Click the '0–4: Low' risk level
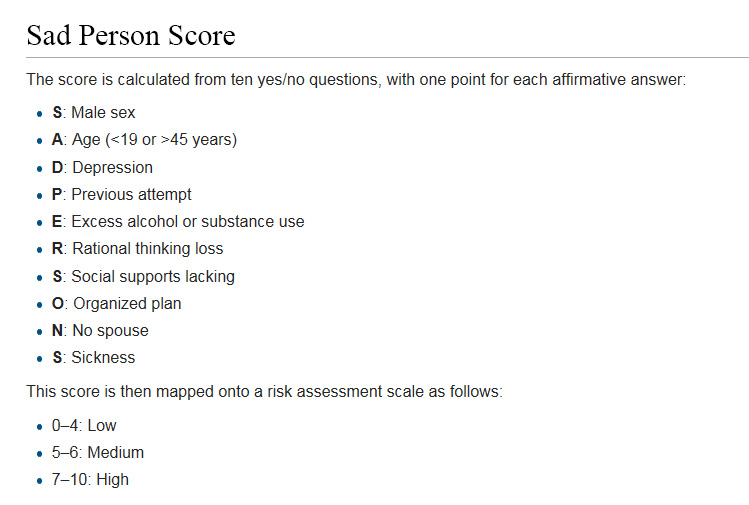 [84, 425]
